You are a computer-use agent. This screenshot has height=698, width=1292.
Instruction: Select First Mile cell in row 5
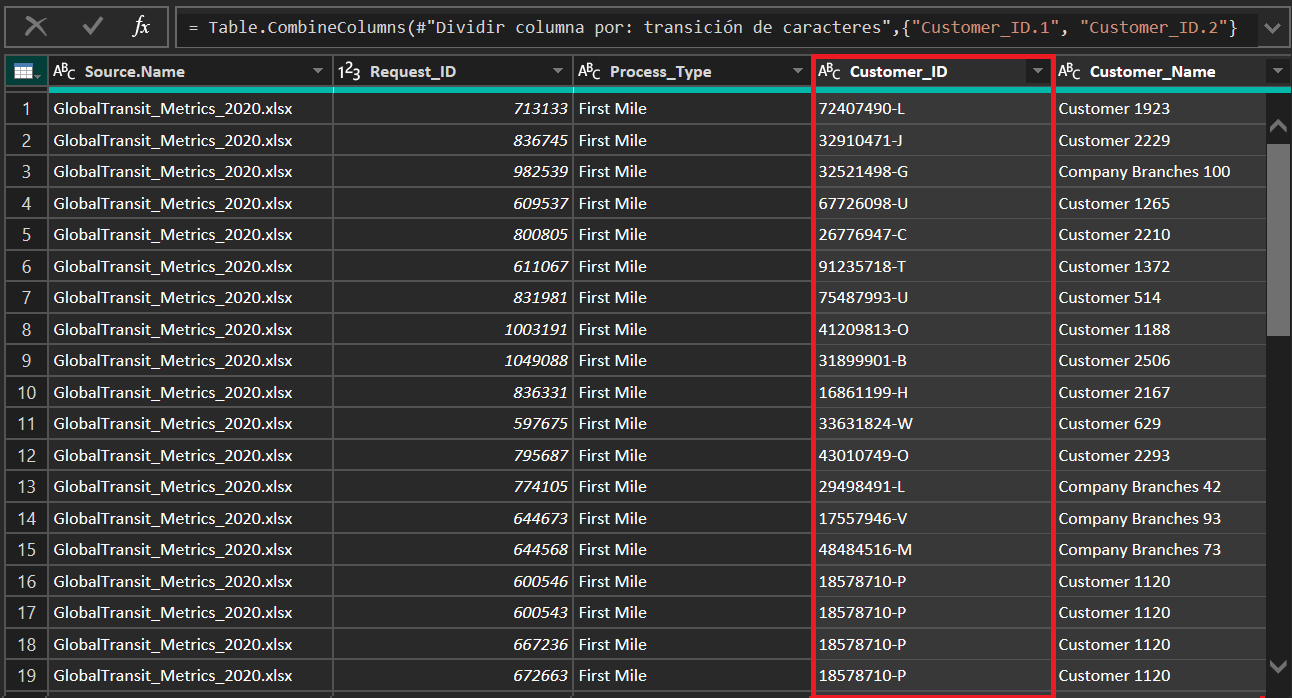point(693,234)
